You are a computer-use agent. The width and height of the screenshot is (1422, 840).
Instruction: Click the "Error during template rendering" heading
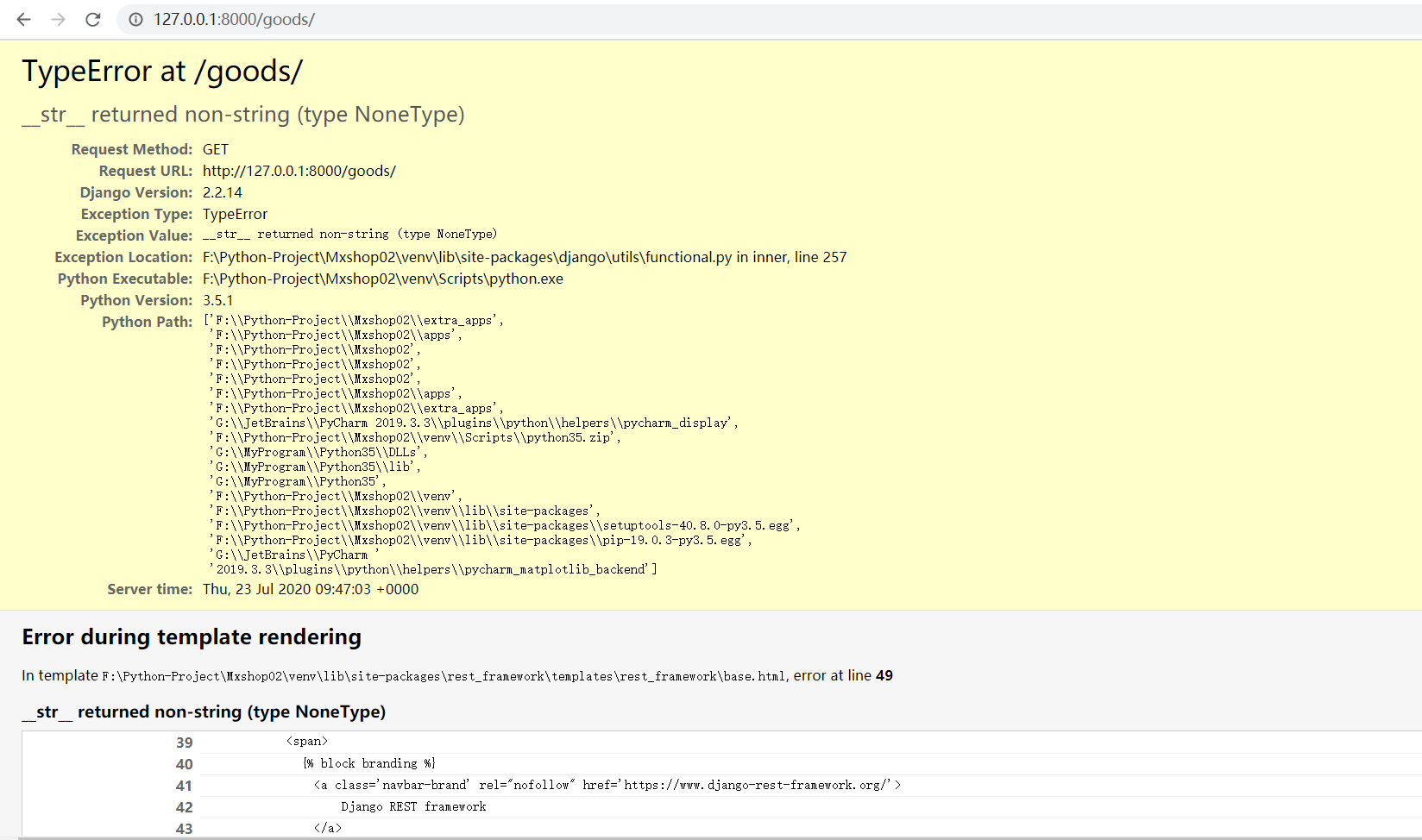(192, 636)
